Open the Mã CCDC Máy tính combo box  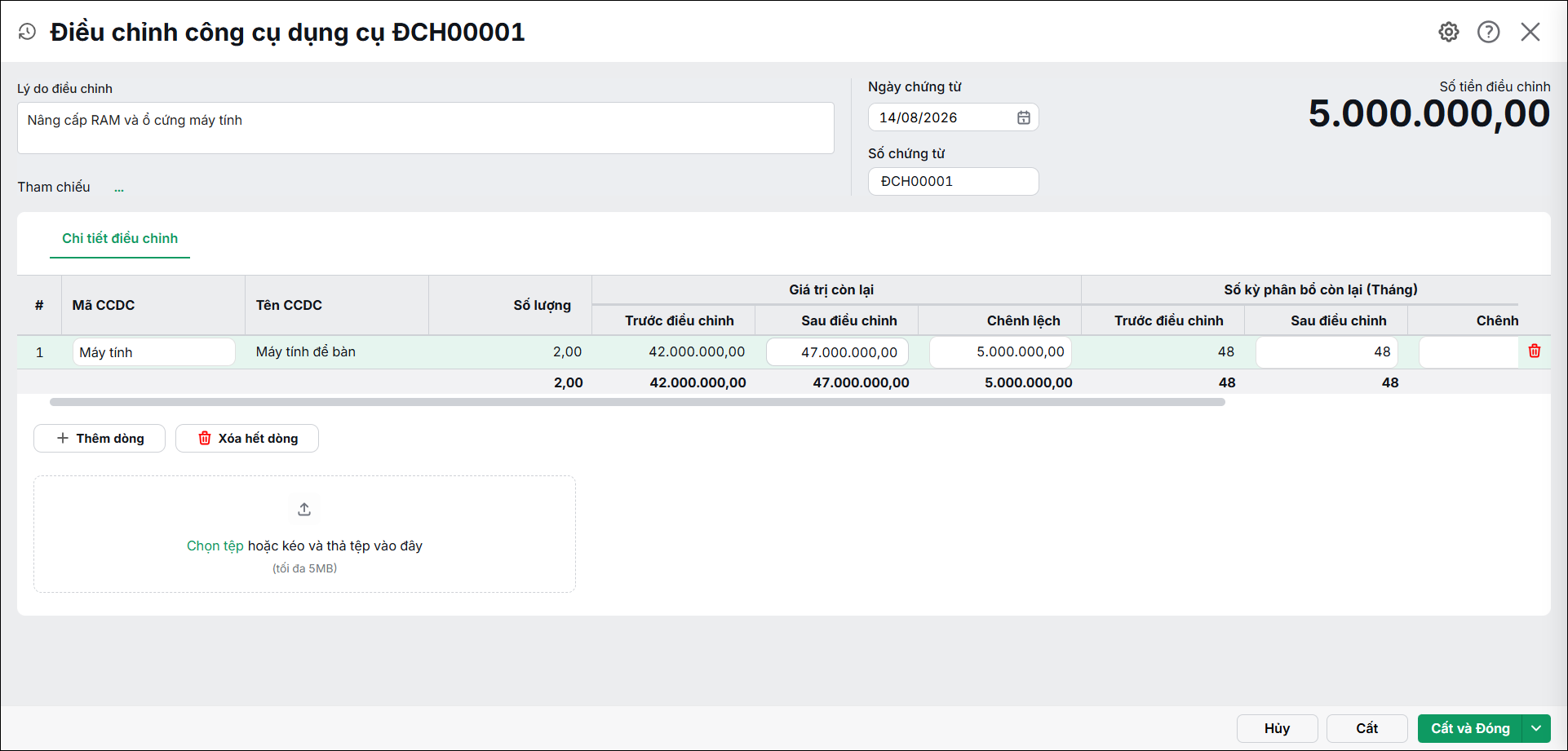154,352
